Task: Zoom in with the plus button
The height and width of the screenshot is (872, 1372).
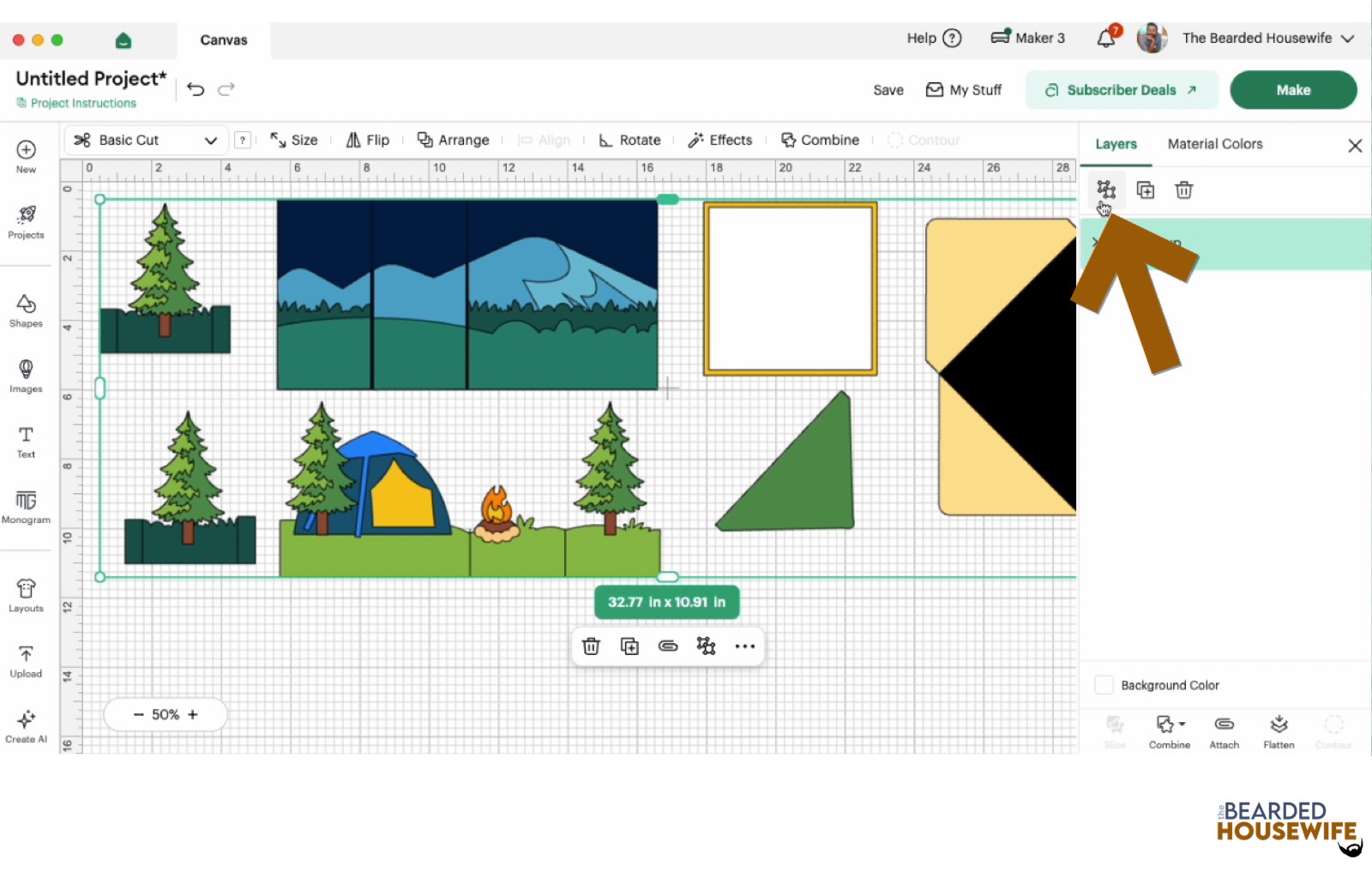Action: click(193, 714)
